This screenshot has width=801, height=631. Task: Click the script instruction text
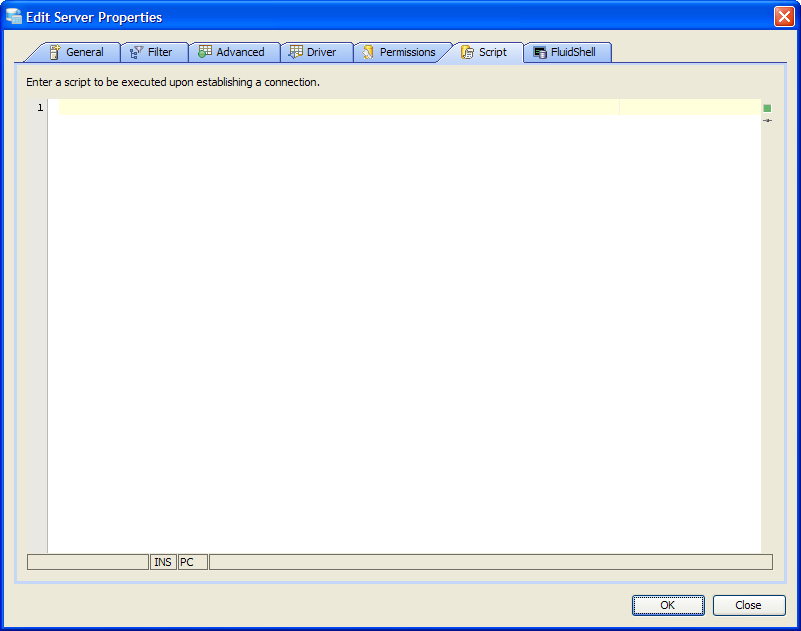point(173,82)
